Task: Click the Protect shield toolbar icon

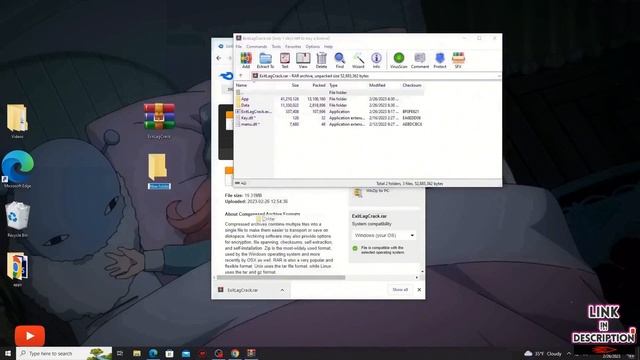Action: [440, 60]
